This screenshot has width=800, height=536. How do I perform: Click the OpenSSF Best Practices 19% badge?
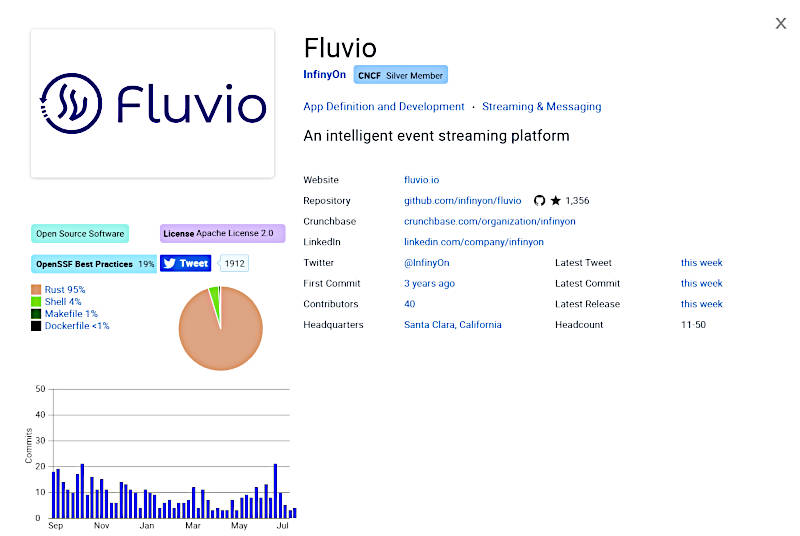coord(94,264)
